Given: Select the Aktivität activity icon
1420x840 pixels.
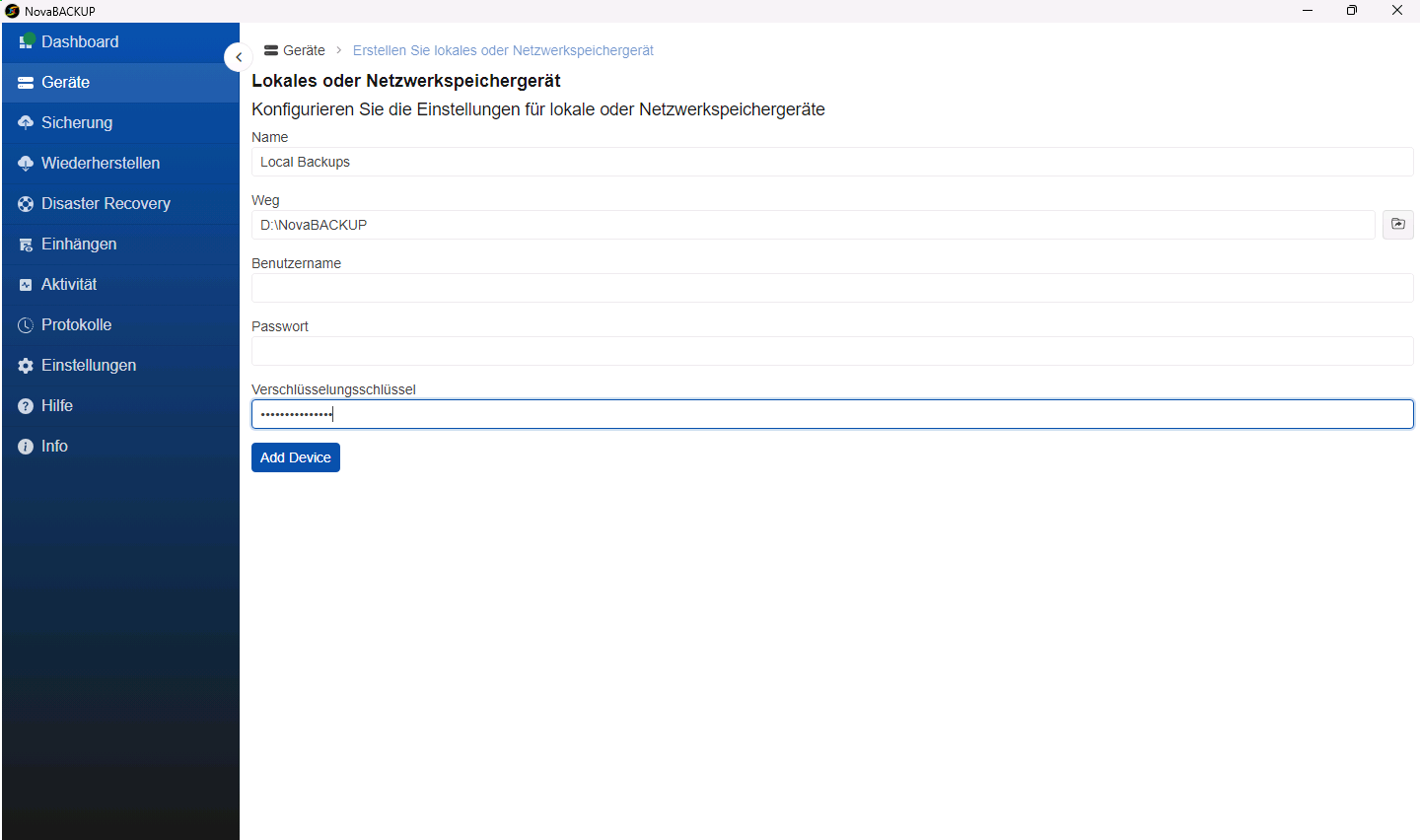Looking at the screenshot, I should pos(26,284).
